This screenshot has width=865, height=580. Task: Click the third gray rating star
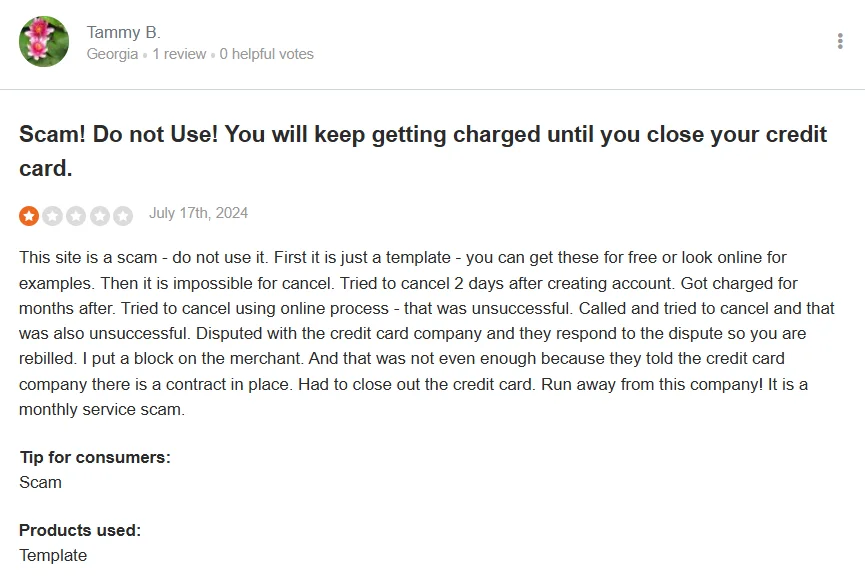click(76, 216)
